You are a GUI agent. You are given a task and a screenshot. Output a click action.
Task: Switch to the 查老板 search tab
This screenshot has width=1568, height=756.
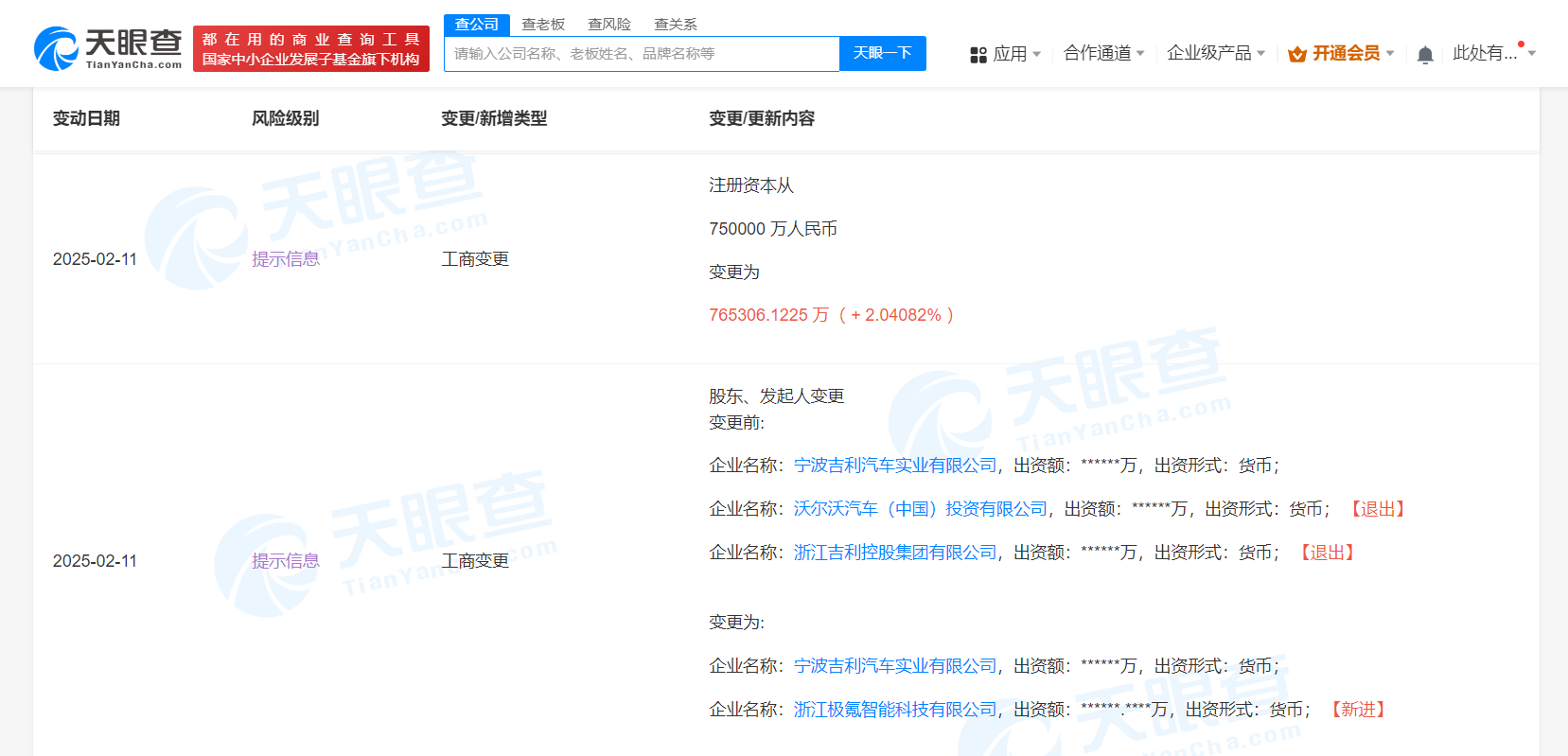click(x=543, y=25)
